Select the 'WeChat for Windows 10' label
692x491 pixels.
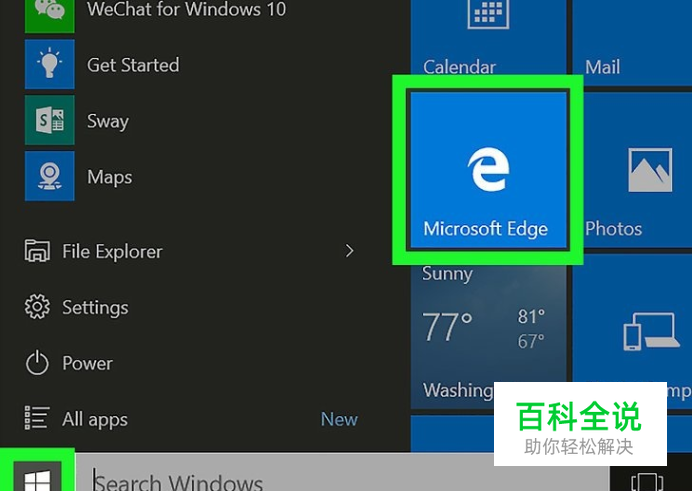point(186,9)
